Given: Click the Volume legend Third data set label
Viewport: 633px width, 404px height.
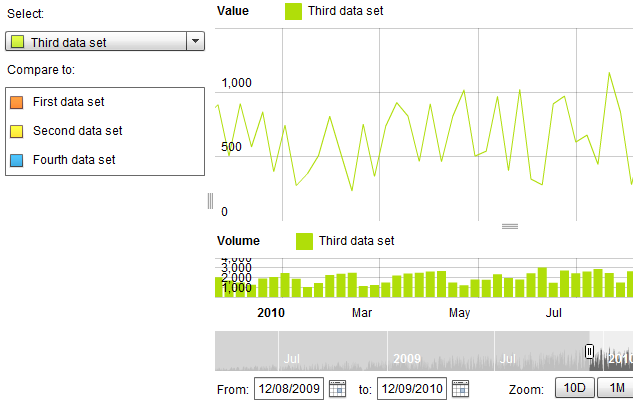Looking at the screenshot, I should [x=356, y=241].
